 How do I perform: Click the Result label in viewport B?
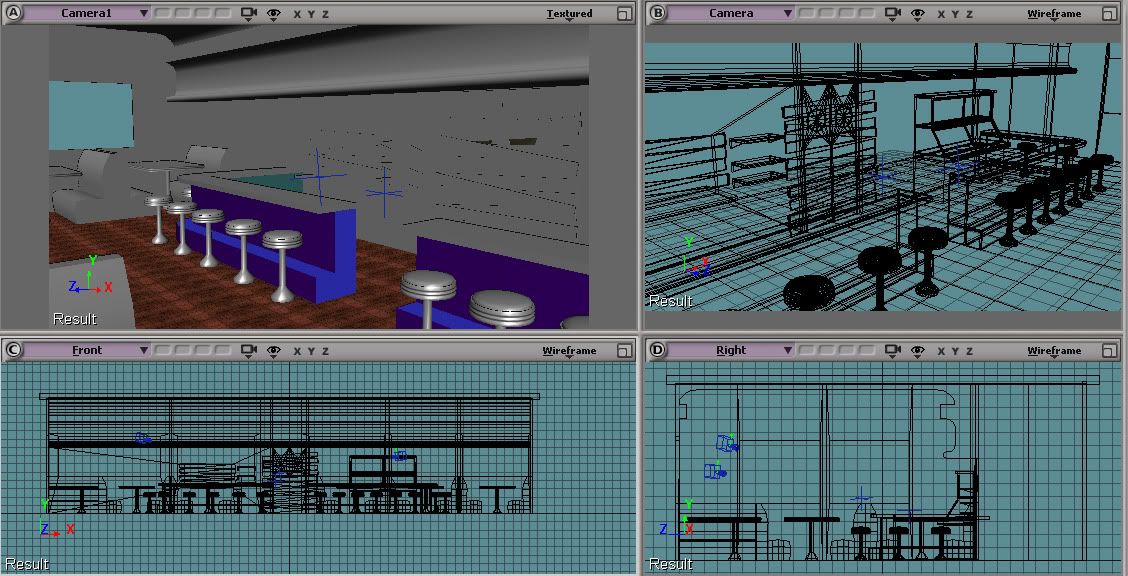[x=670, y=301]
